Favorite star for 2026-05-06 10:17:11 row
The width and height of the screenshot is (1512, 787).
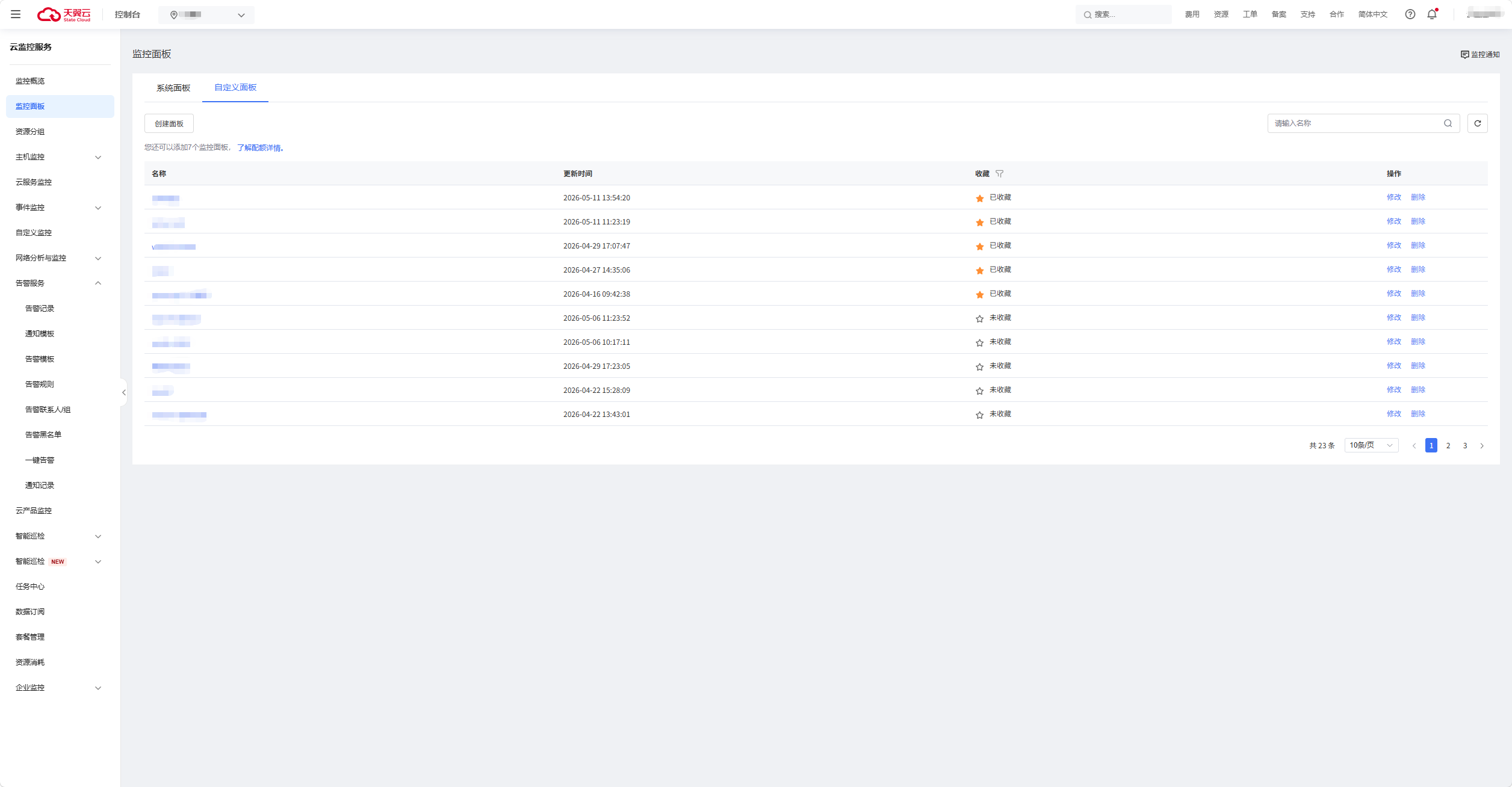coord(980,342)
